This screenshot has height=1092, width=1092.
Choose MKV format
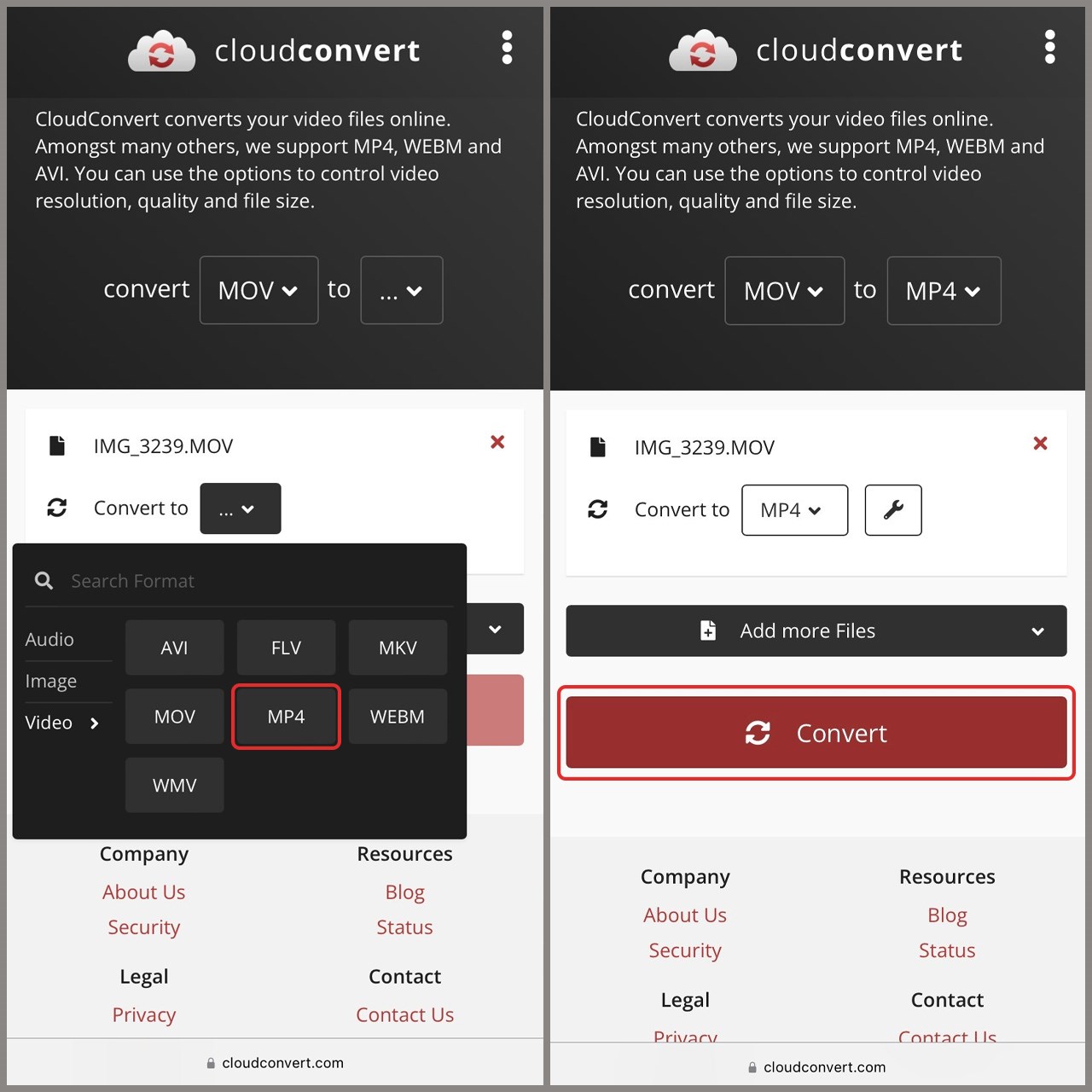click(x=398, y=648)
